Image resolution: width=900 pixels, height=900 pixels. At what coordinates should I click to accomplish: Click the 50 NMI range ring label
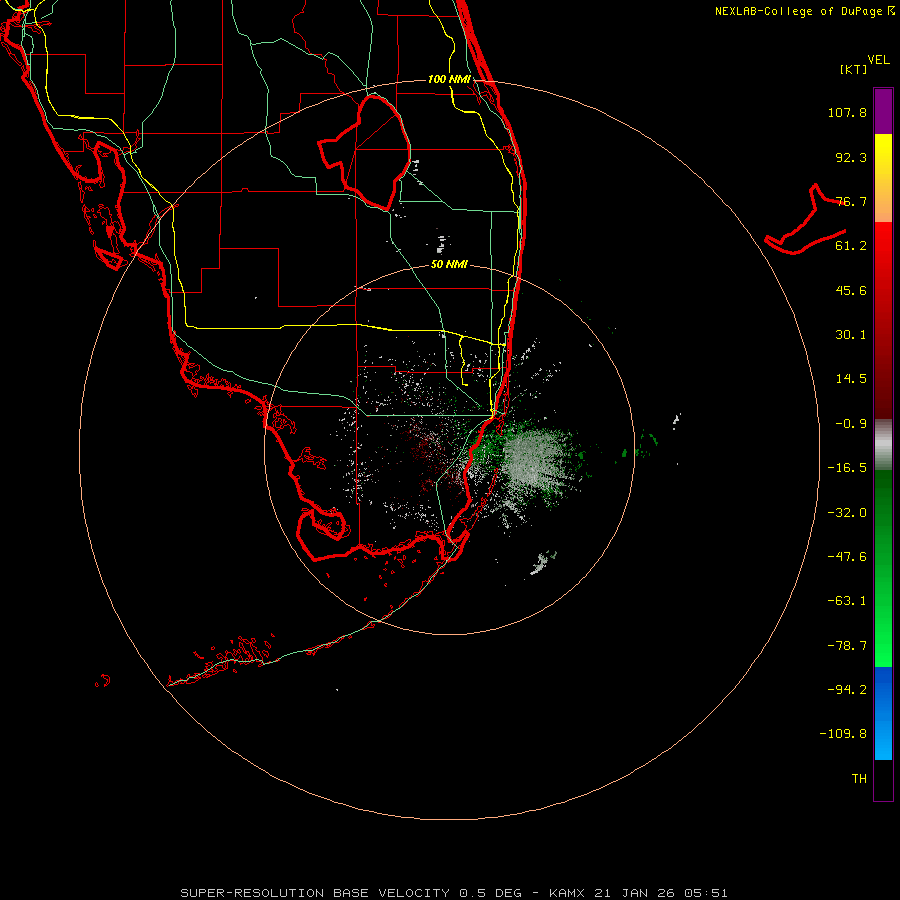(449, 265)
